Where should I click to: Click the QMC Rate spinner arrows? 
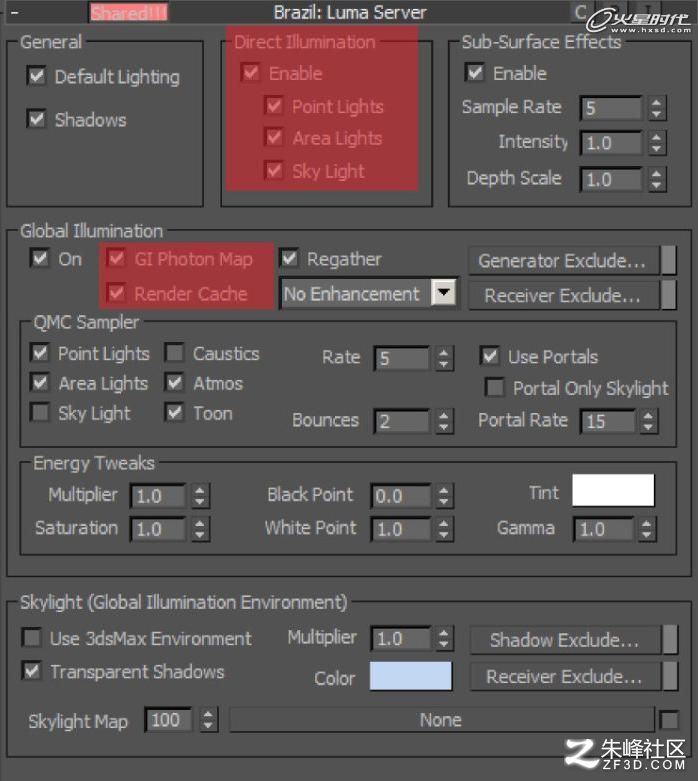tap(443, 358)
